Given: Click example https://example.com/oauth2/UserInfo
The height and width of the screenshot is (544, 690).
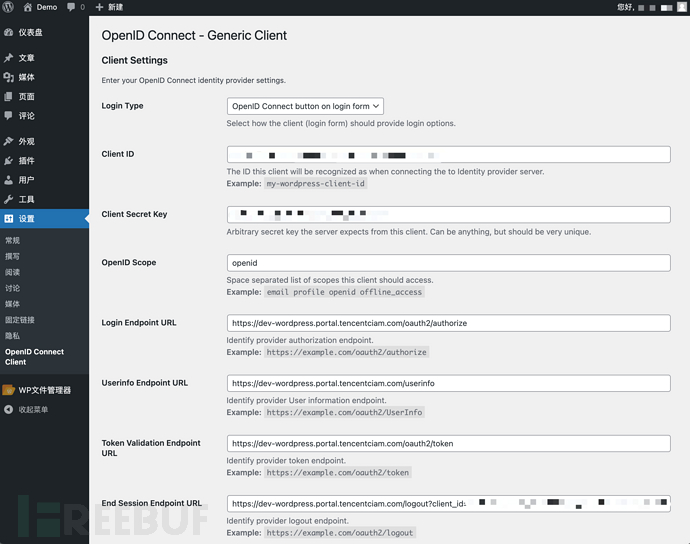Looking at the screenshot, I should pos(344,412).
